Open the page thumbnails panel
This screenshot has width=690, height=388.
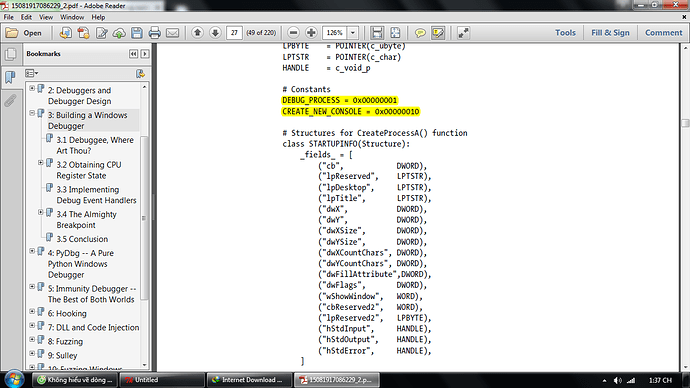point(11,54)
